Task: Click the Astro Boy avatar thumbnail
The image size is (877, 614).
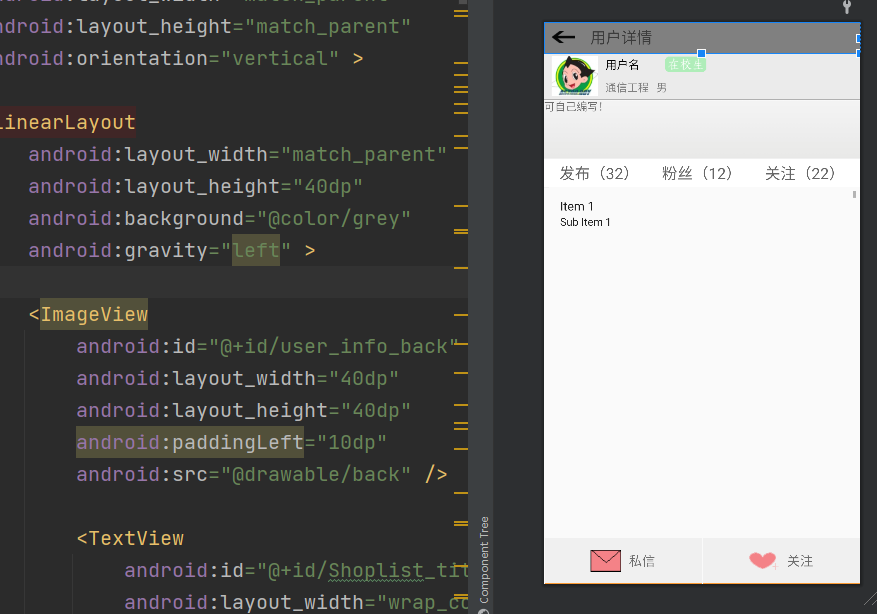Action: 574,75
